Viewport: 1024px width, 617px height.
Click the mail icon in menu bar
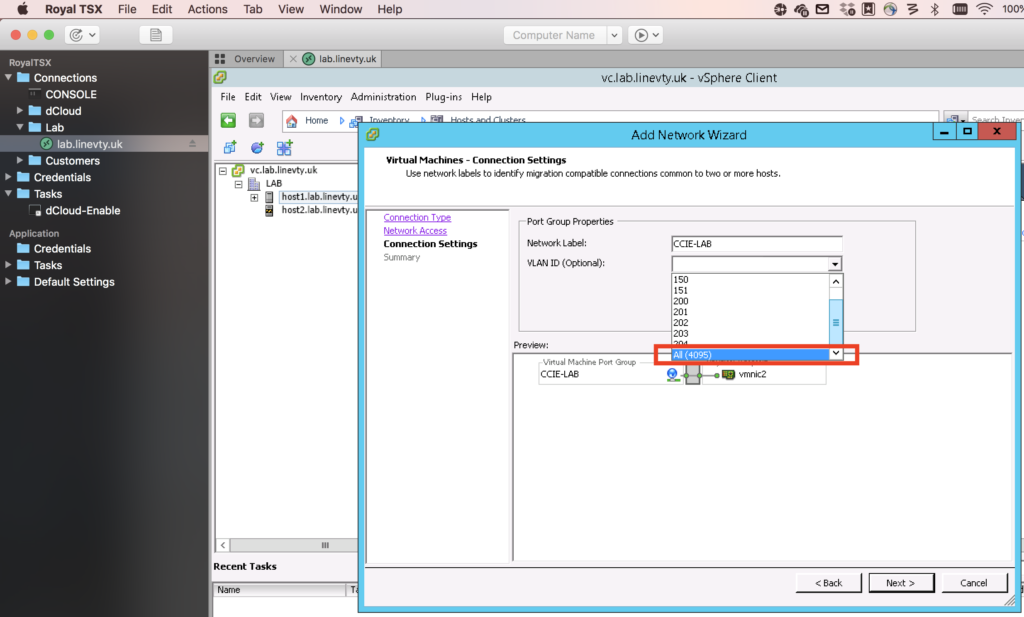(x=822, y=9)
